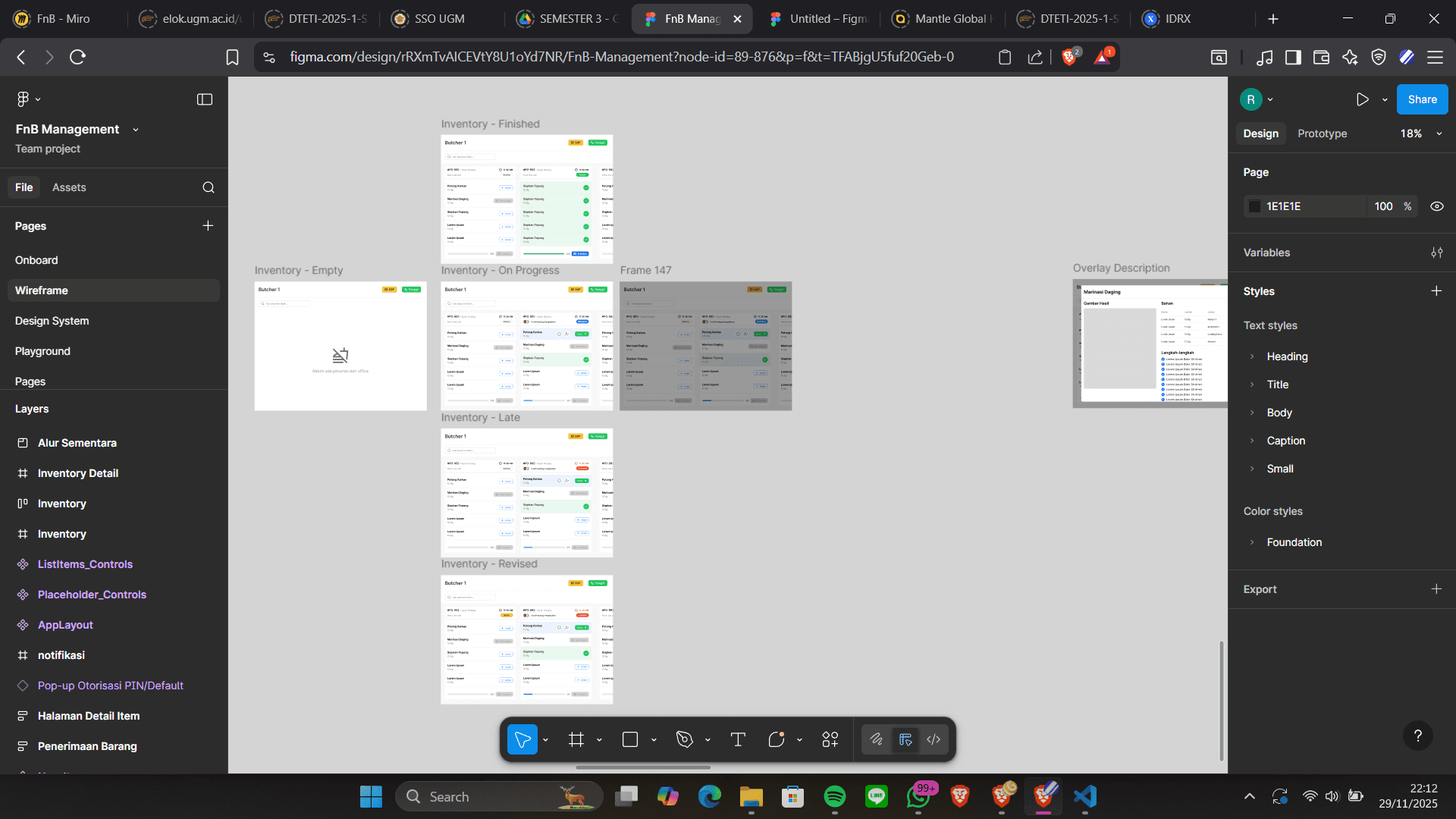Click the page color opacity 100 field

(1384, 206)
